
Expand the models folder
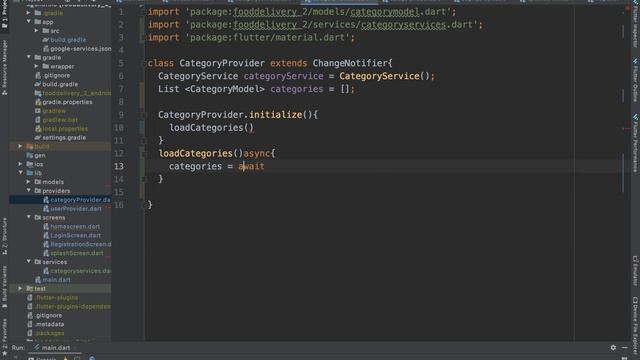coord(29,182)
